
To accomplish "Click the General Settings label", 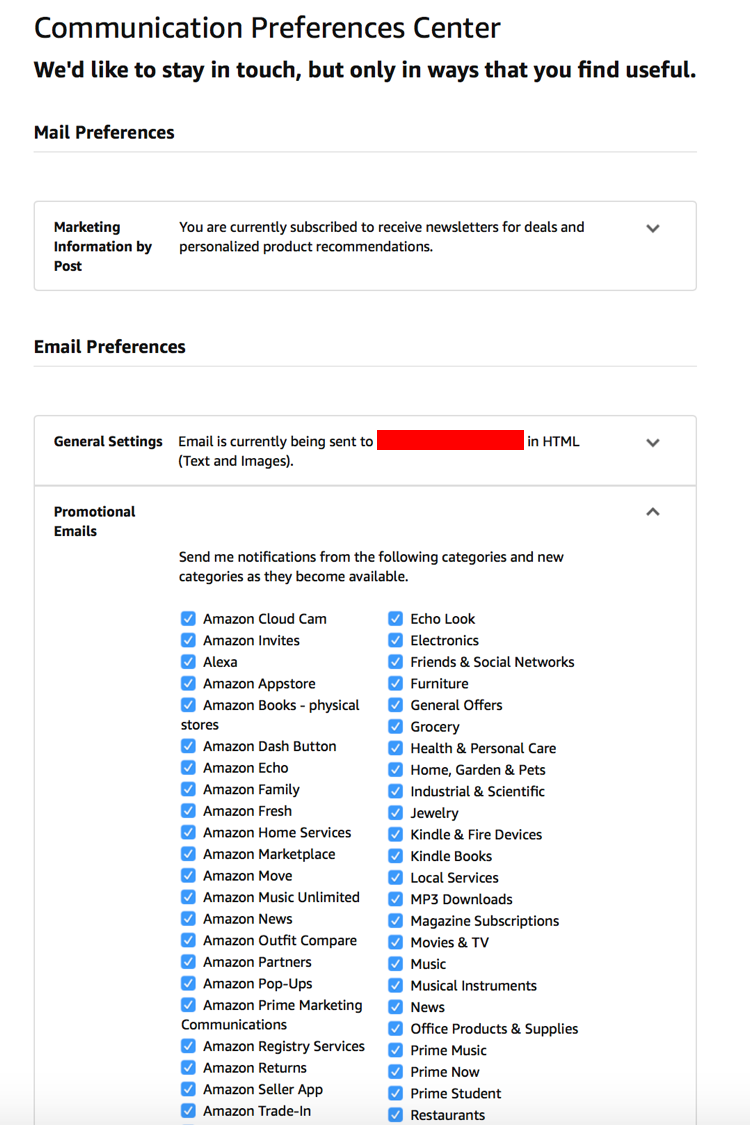I will point(108,441).
